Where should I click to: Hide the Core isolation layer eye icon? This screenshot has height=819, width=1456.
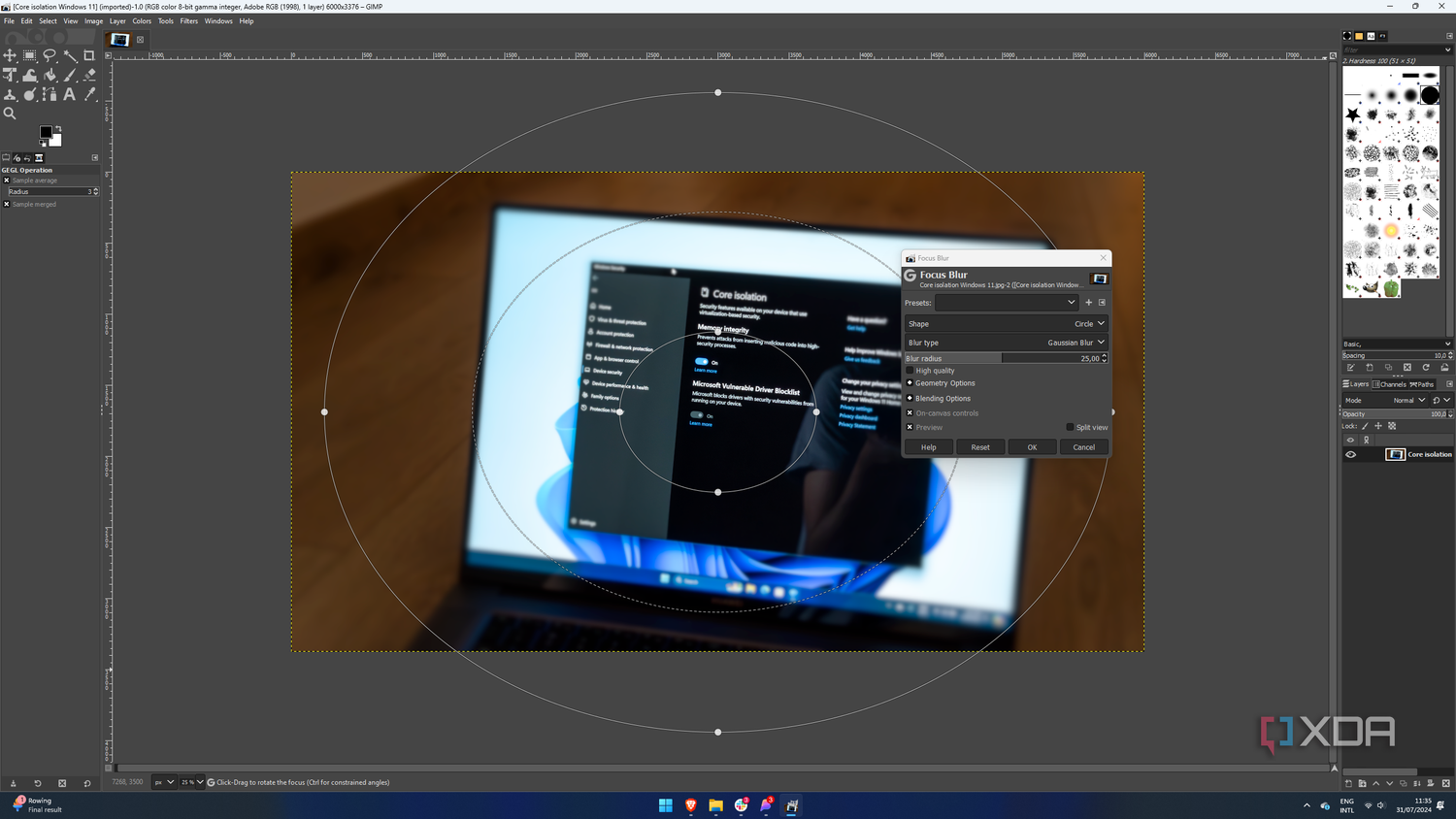[1350, 454]
